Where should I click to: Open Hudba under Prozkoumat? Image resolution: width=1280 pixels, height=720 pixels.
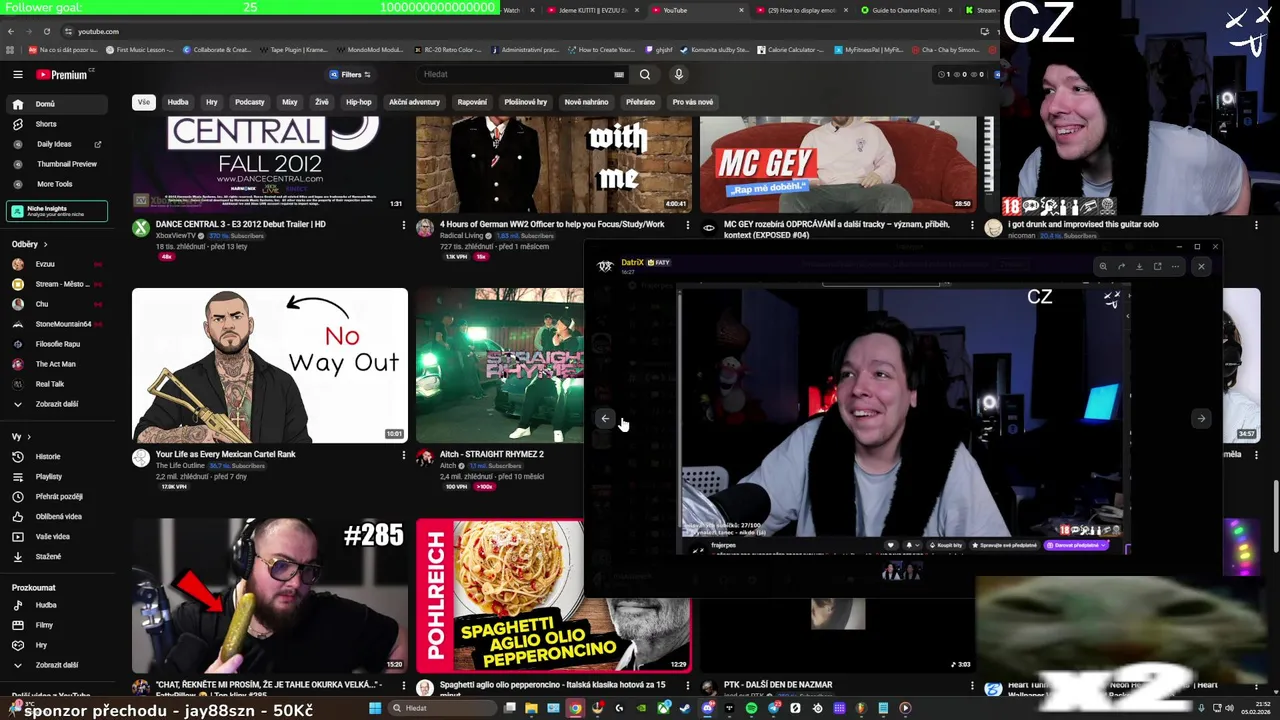[56, 605]
